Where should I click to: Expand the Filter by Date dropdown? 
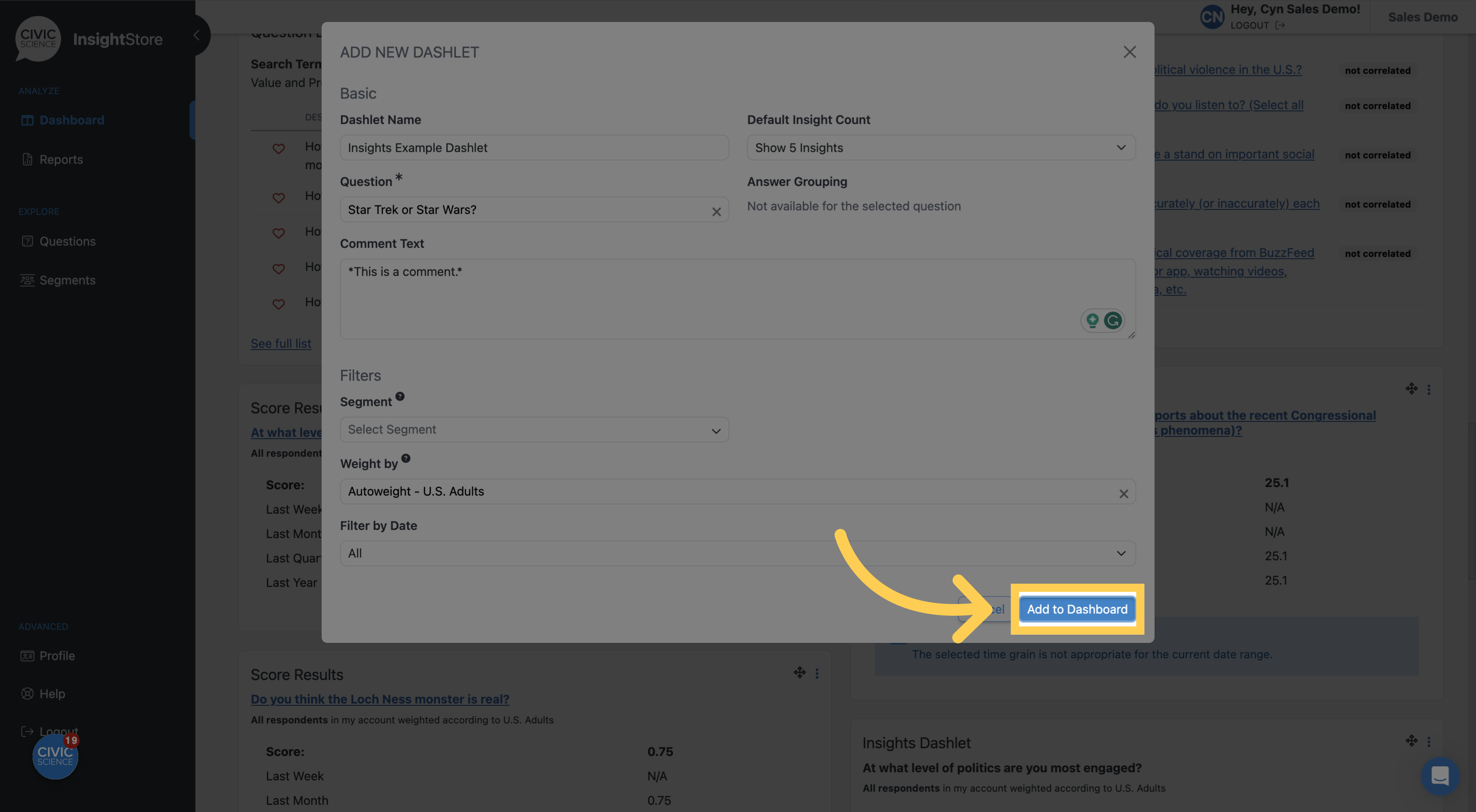coord(737,553)
